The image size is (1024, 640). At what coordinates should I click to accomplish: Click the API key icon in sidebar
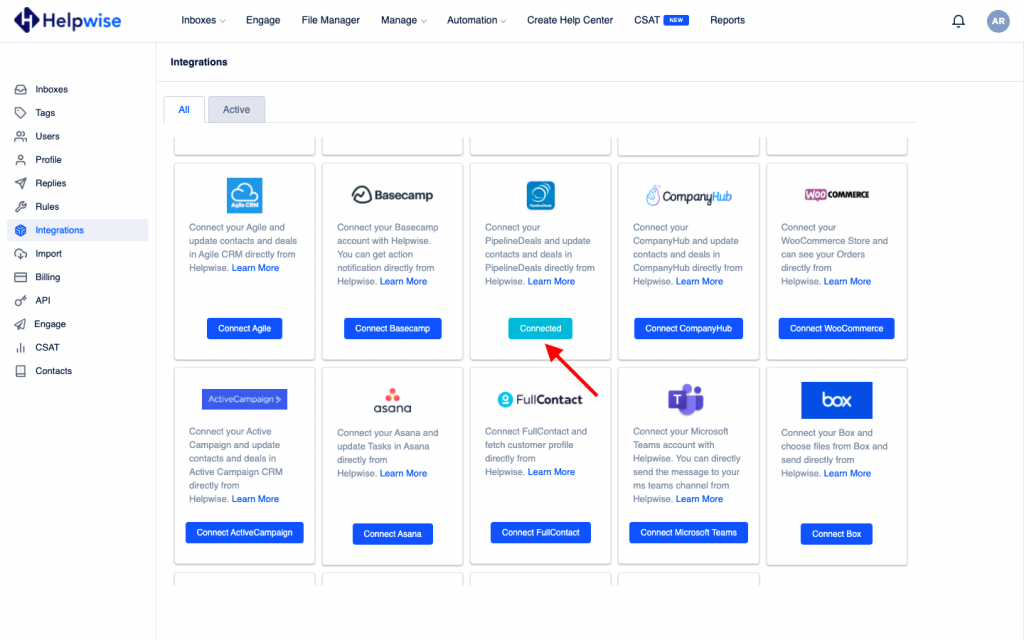click(21, 301)
